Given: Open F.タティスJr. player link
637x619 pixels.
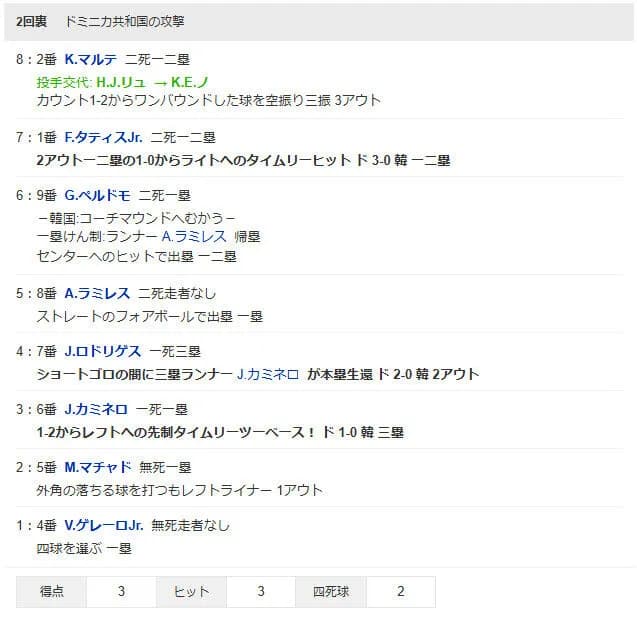Looking at the screenshot, I should 104,137.
